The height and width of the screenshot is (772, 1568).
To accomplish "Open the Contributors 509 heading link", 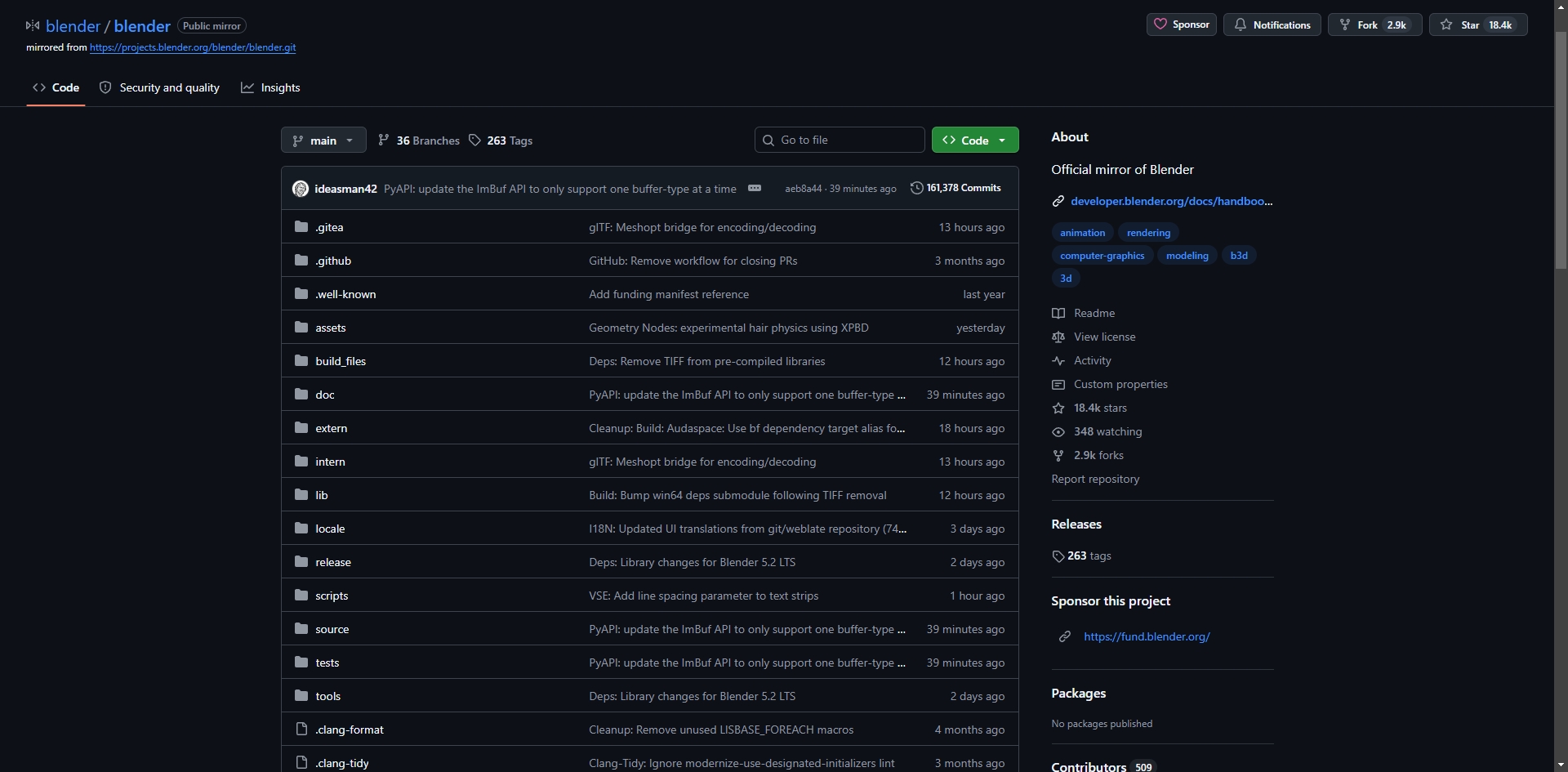I will [1103, 766].
